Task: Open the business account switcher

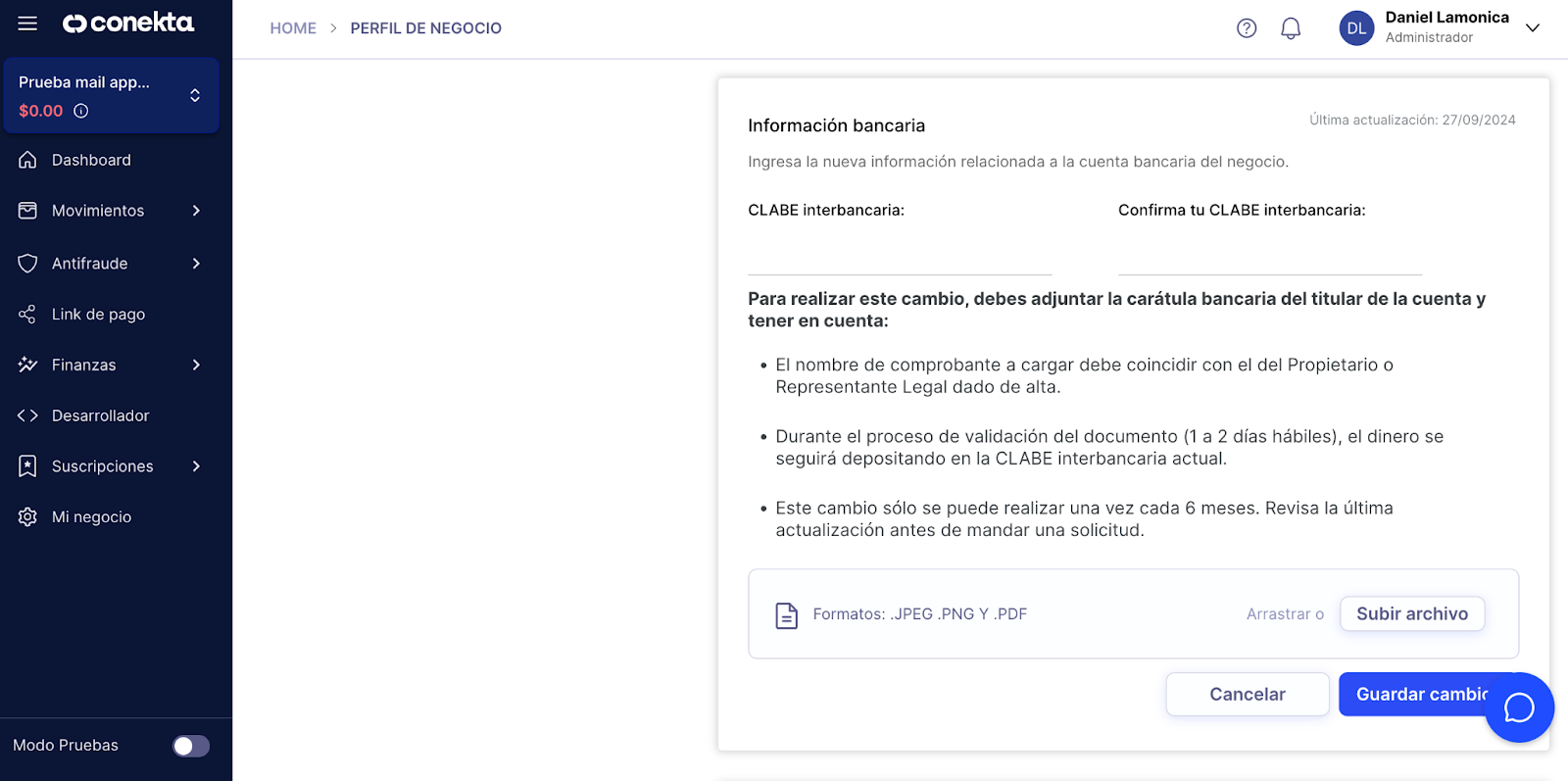Action: (195, 95)
